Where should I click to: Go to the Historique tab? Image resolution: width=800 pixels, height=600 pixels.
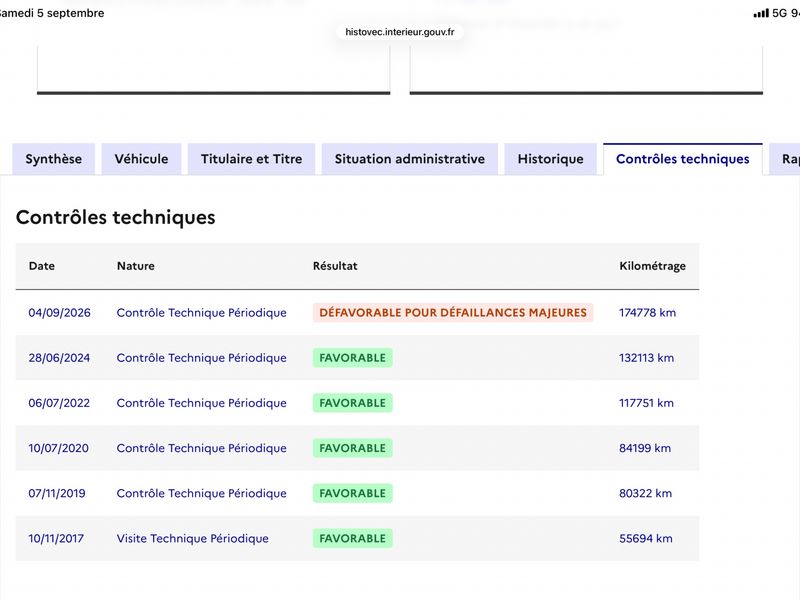point(551,159)
